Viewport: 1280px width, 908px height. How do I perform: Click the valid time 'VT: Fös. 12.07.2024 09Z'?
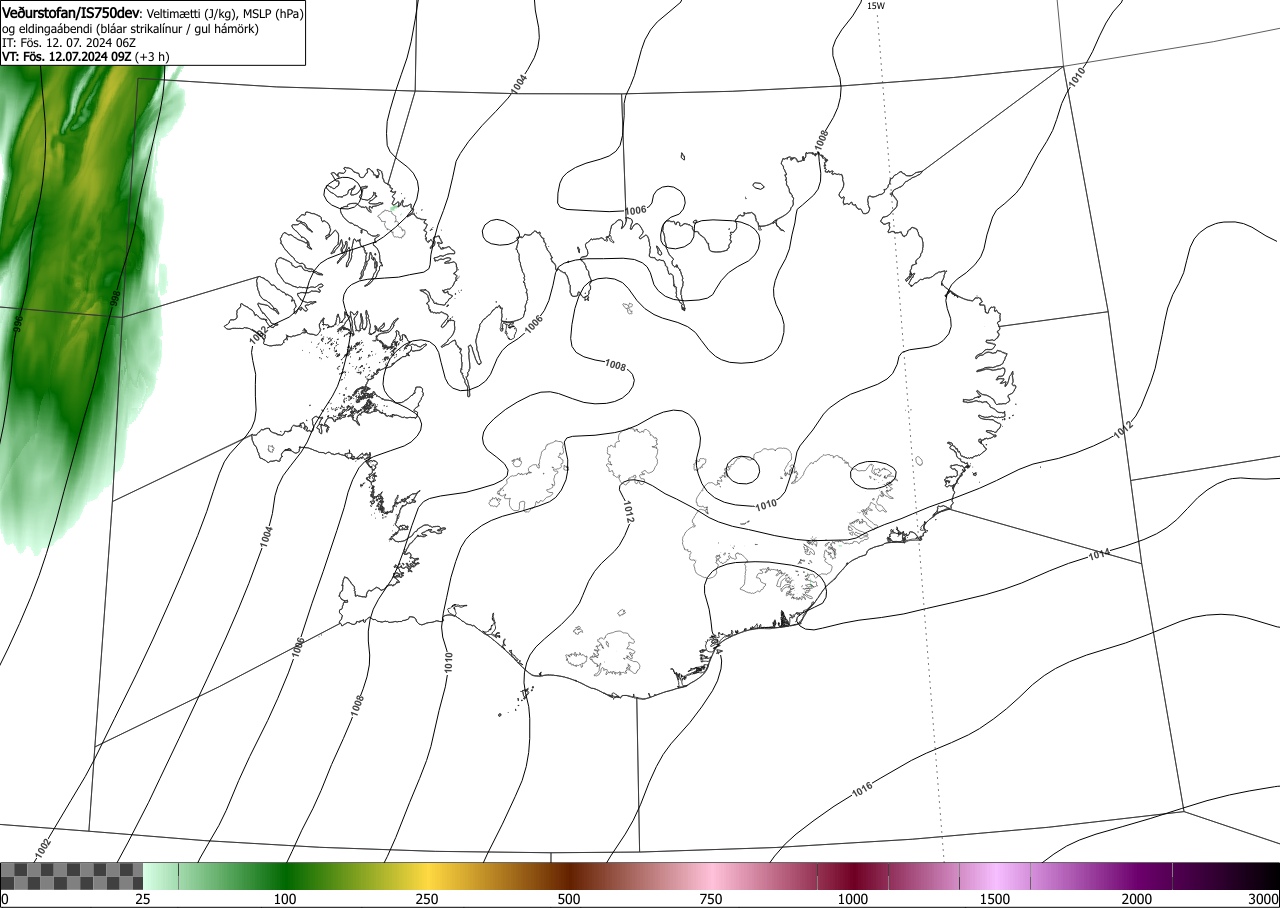pos(66,57)
